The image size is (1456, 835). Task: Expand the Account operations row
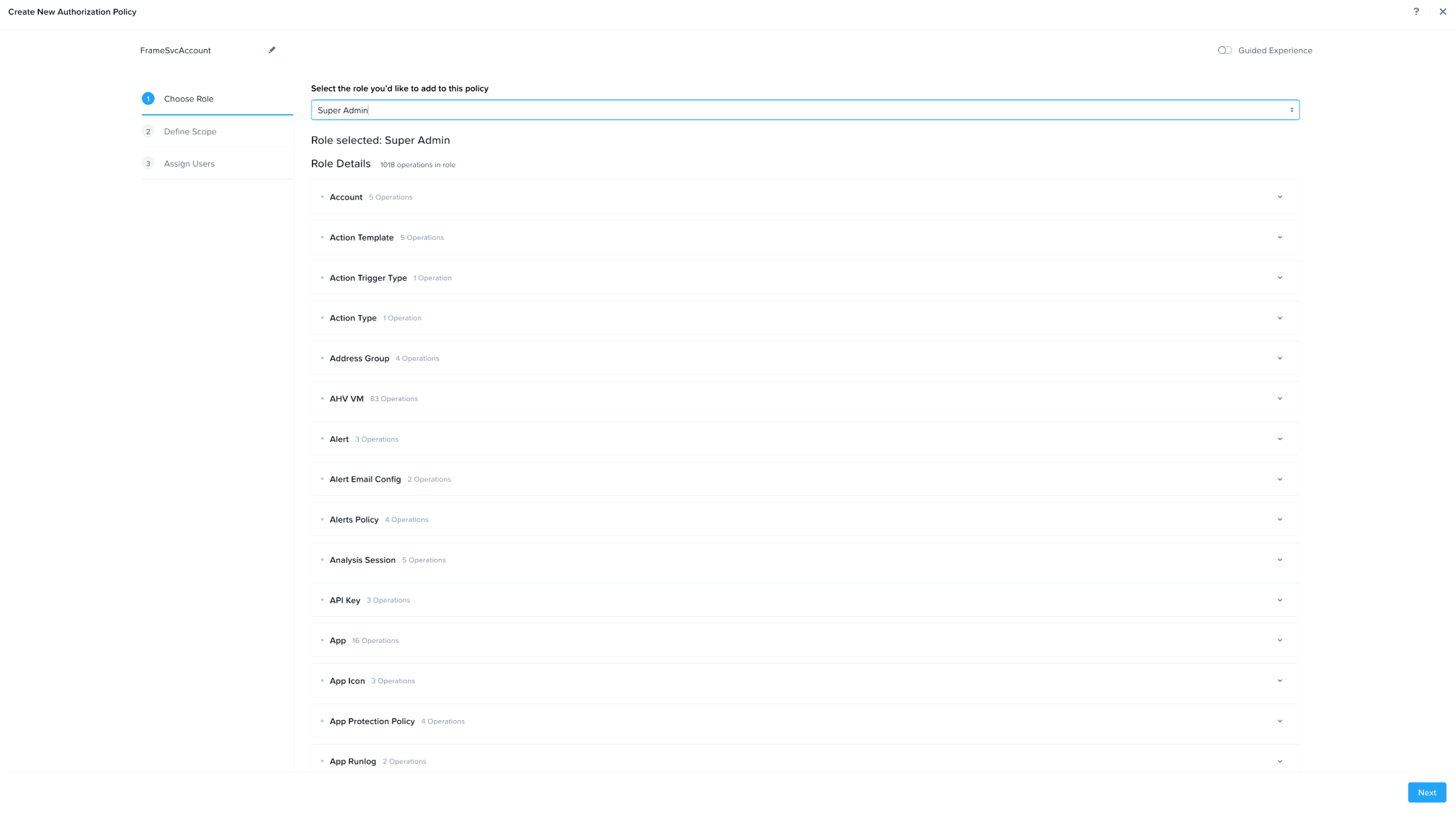(1279, 197)
